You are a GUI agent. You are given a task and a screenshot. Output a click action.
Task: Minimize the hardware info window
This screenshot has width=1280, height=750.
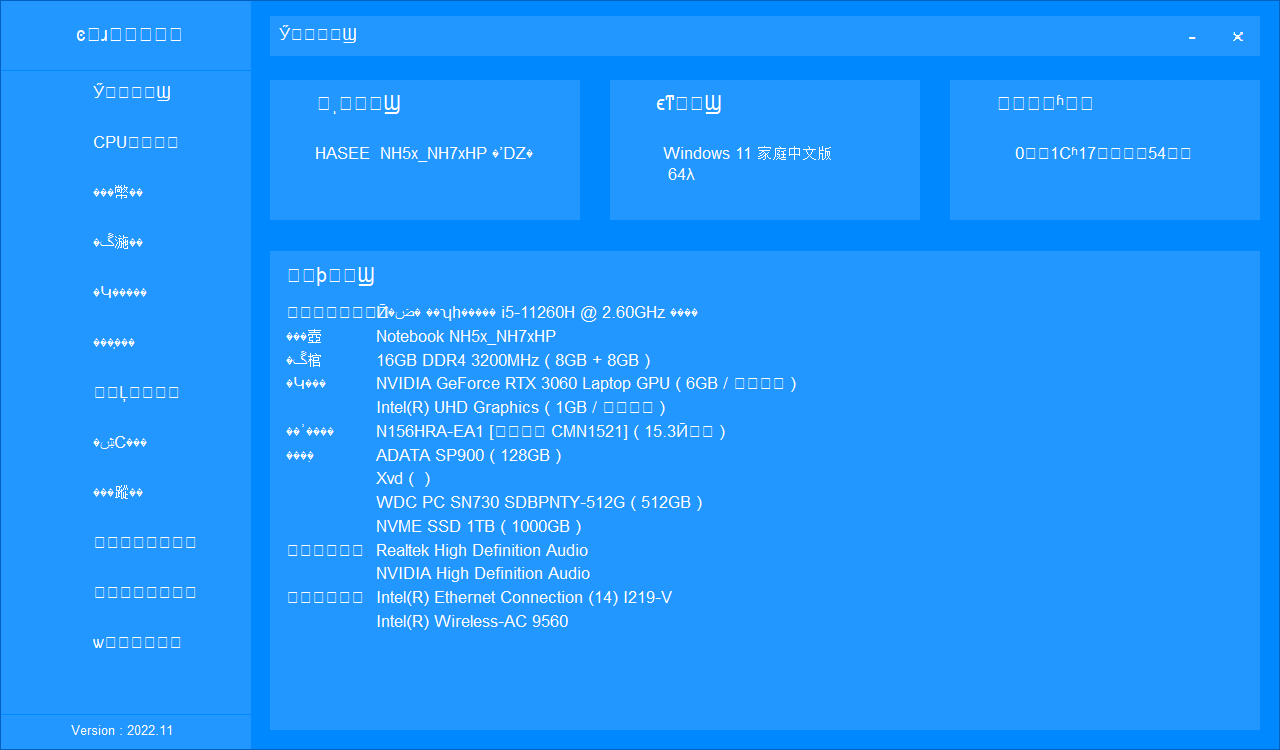1192,37
